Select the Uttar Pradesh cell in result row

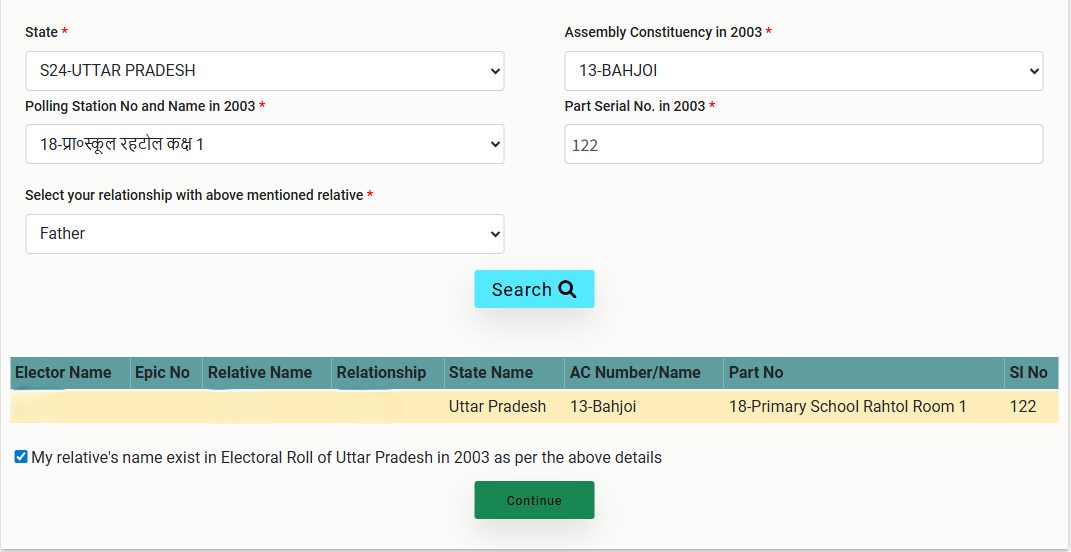497,407
